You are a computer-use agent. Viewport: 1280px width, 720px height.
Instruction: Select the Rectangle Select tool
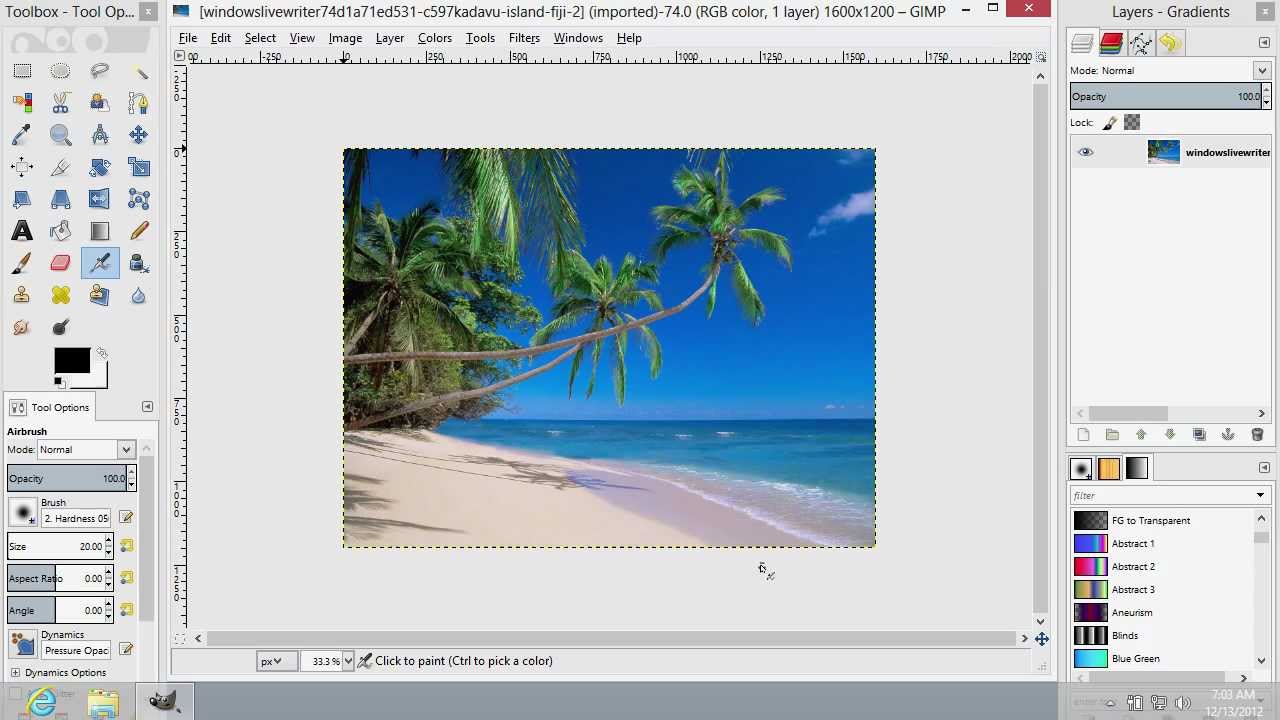pos(22,71)
